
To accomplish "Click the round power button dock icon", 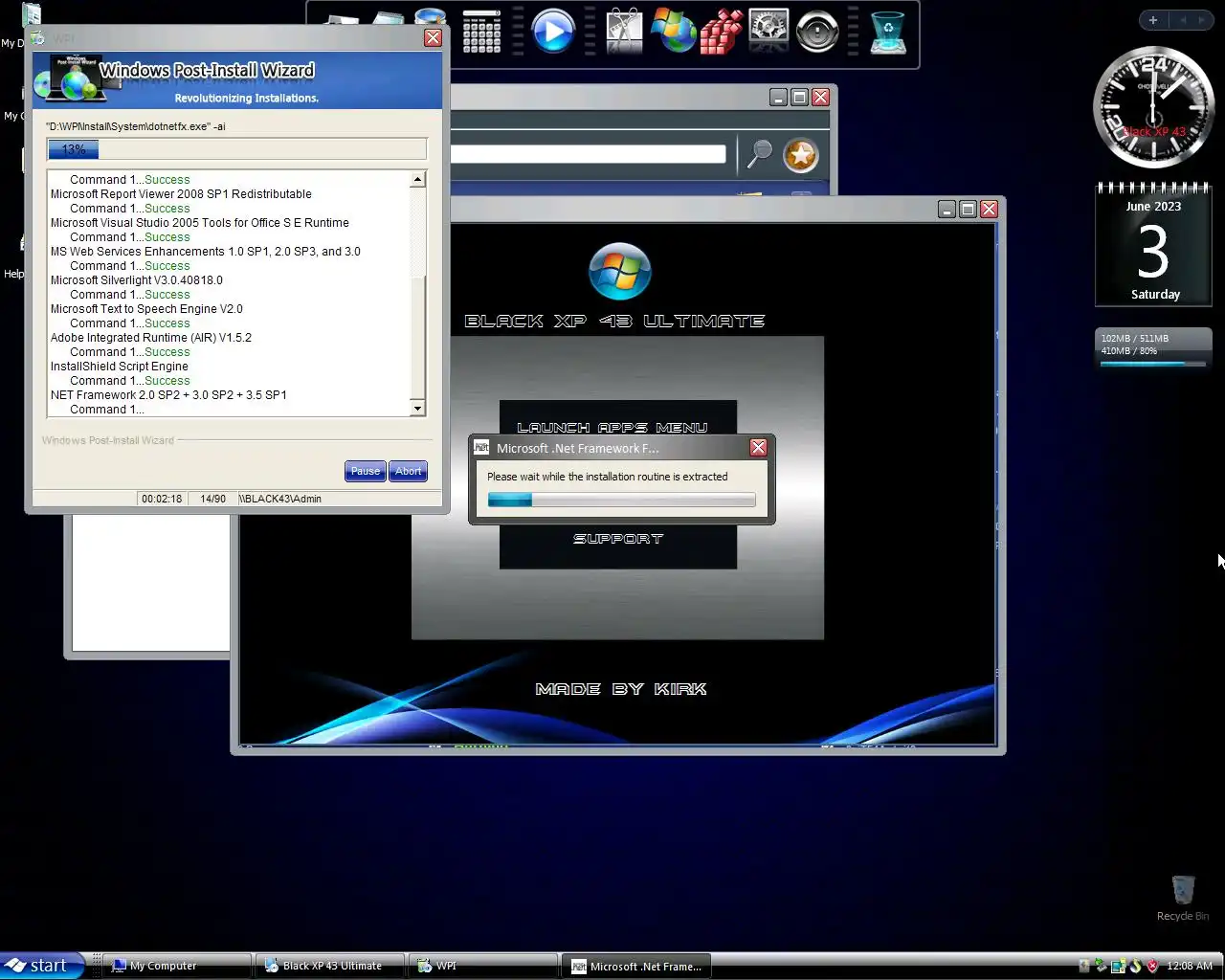I will pos(817,31).
